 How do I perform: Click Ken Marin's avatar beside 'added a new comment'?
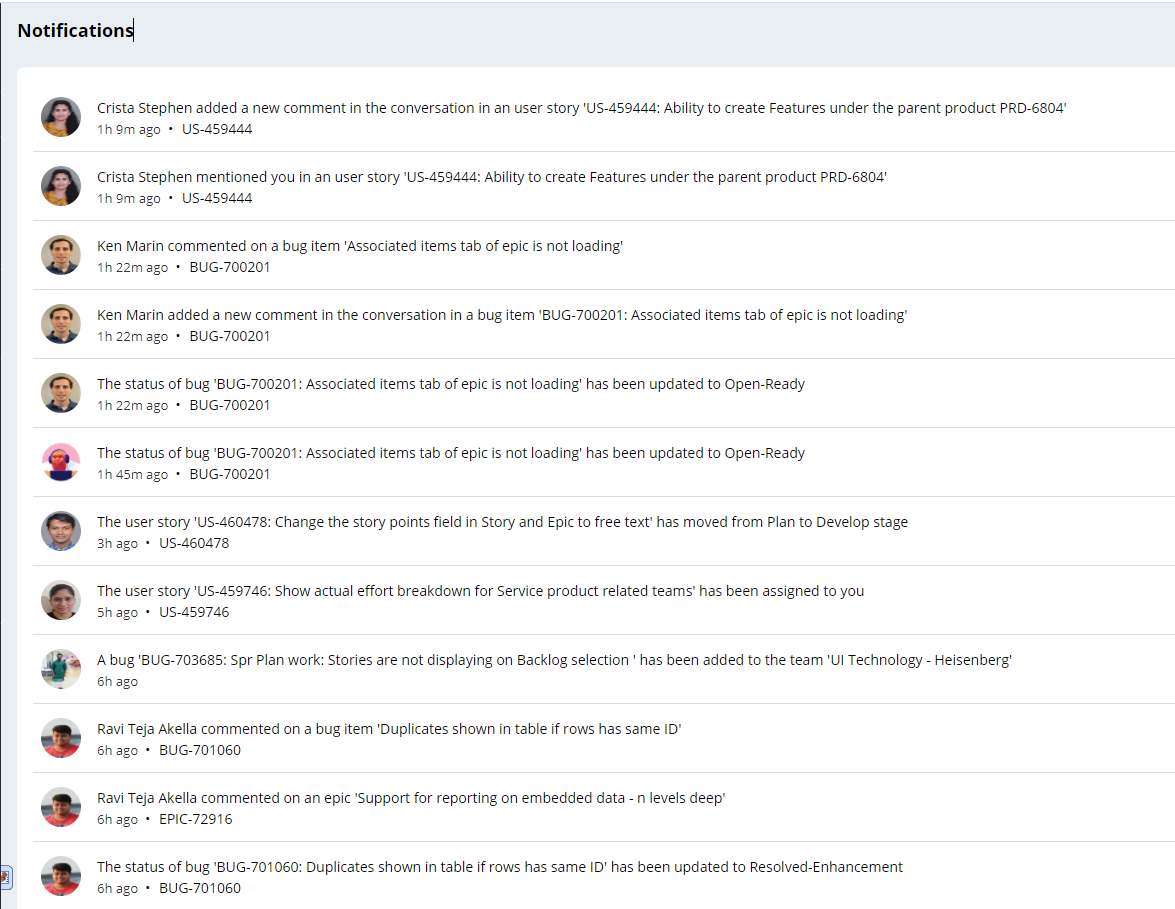click(x=61, y=324)
